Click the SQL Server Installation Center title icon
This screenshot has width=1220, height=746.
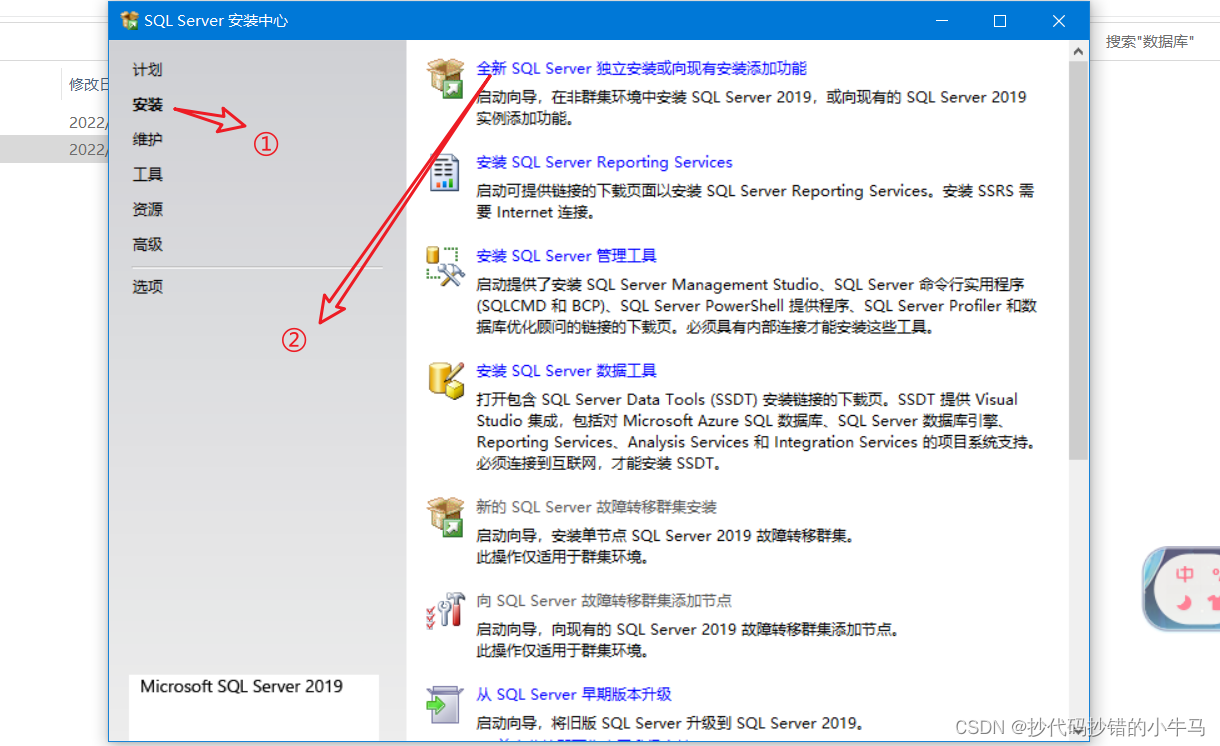click(130, 21)
